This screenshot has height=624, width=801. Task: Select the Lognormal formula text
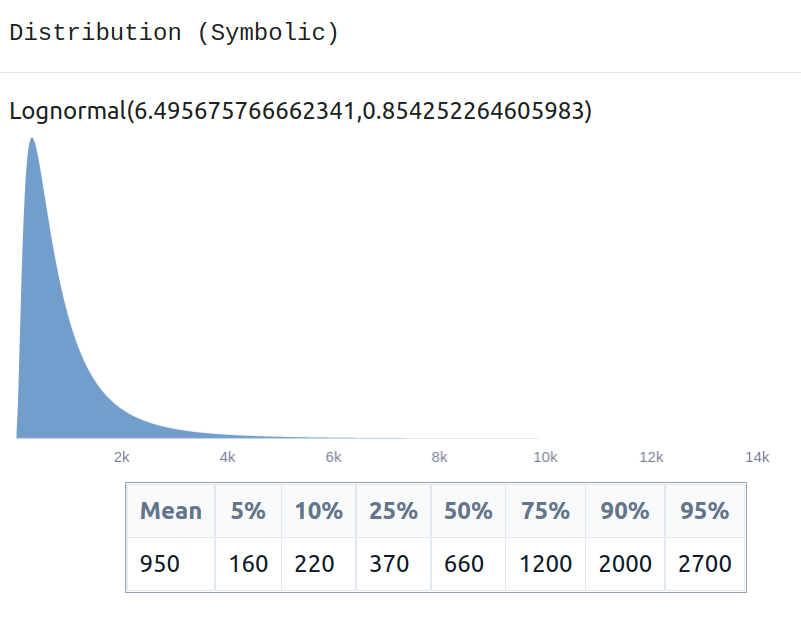[300, 111]
